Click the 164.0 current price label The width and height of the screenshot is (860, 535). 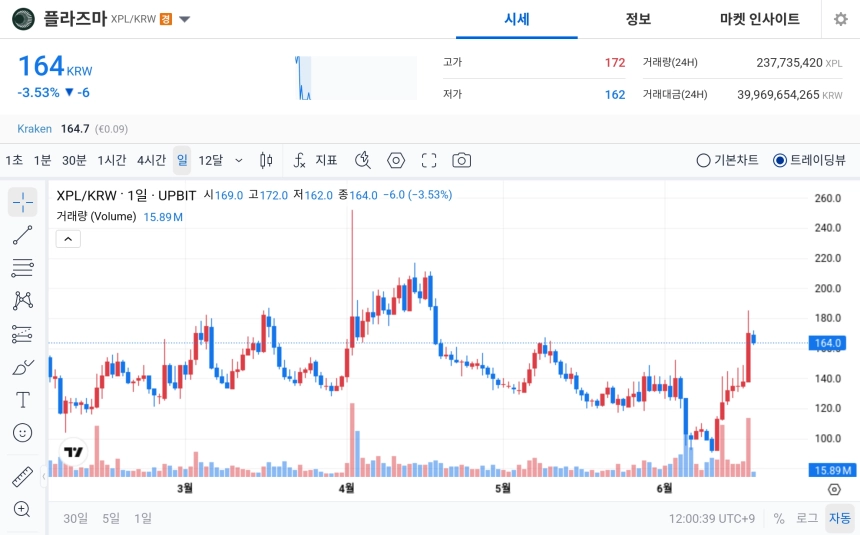(x=827, y=343)
